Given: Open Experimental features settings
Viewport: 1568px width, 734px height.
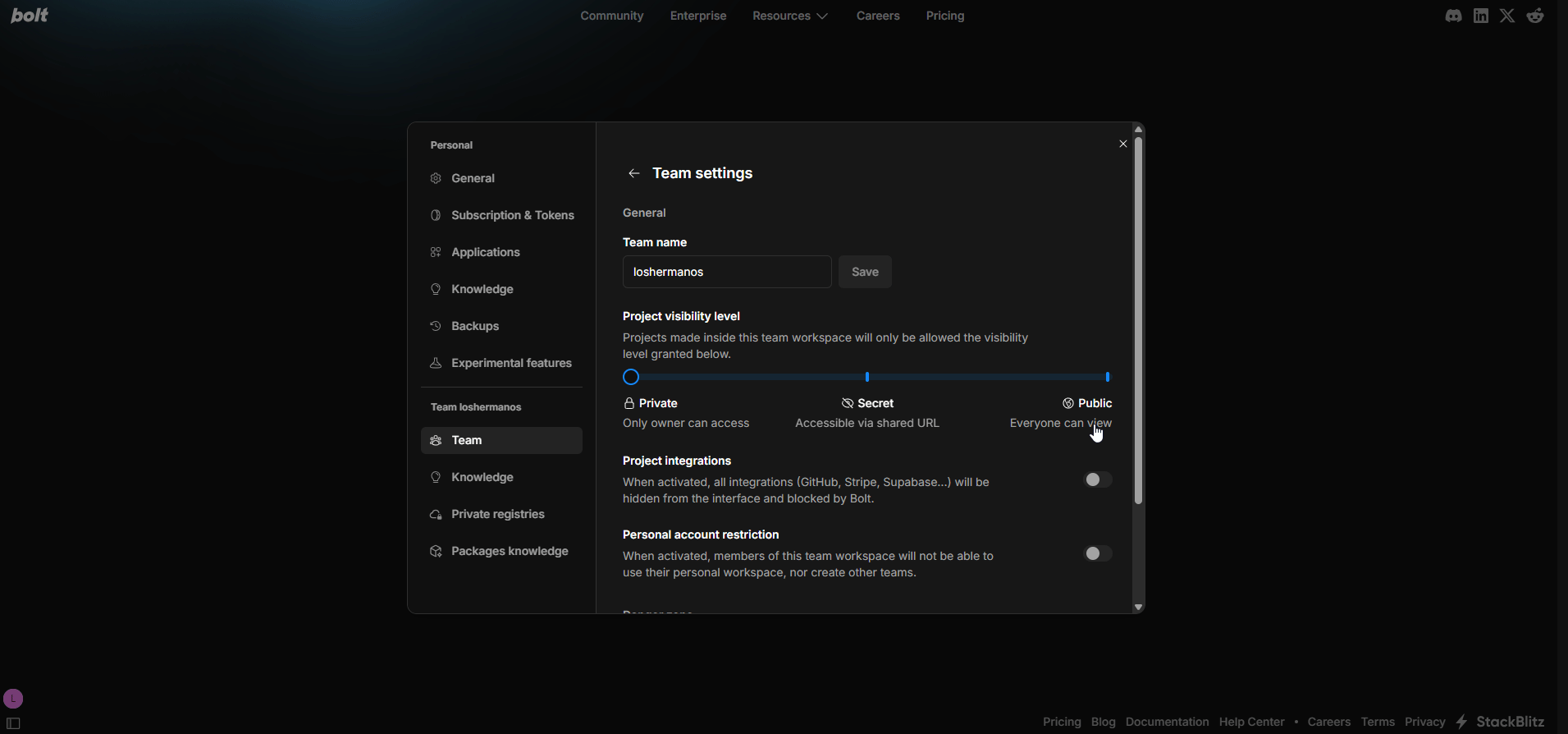Looking at the screenshot, I should [501, 363].
